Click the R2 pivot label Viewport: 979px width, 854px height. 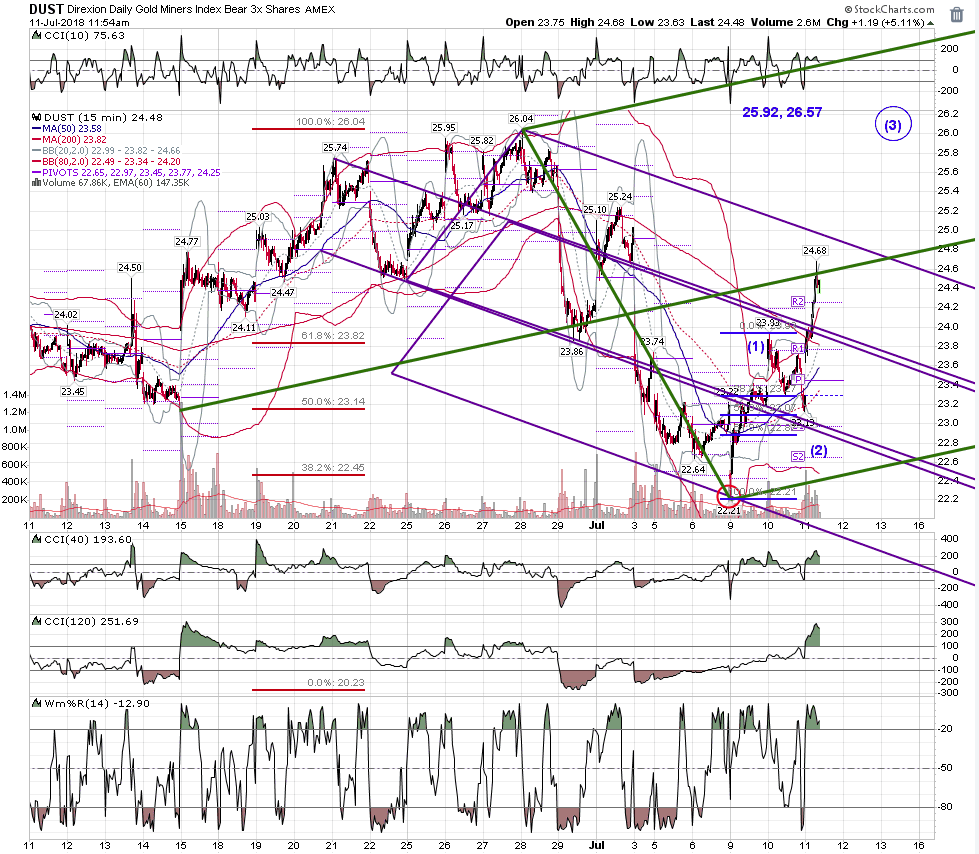(797, 302)
